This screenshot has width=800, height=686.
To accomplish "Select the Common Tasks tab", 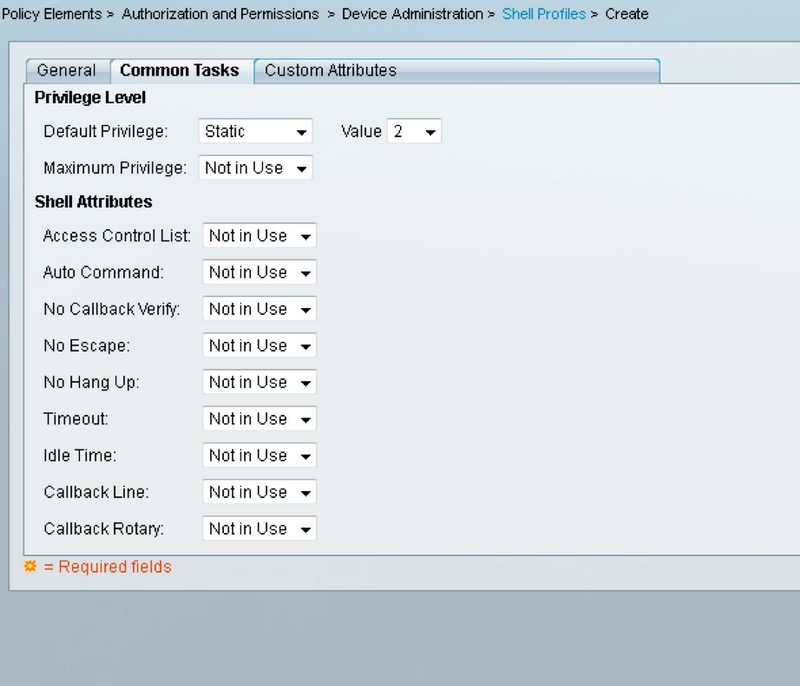I will (x=180, y=70).
